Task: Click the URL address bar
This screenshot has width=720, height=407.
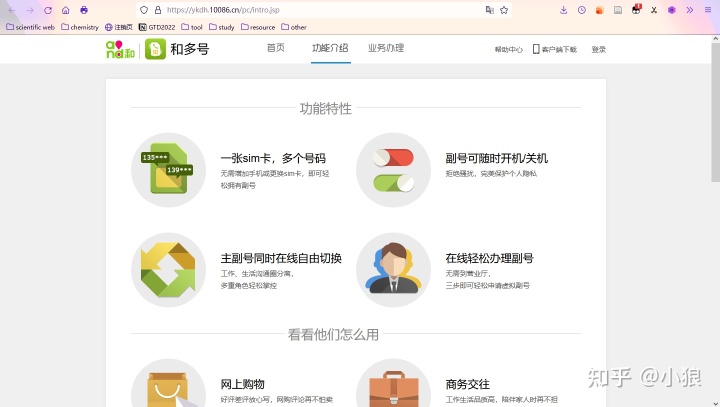Action: (x=300, y=10)
